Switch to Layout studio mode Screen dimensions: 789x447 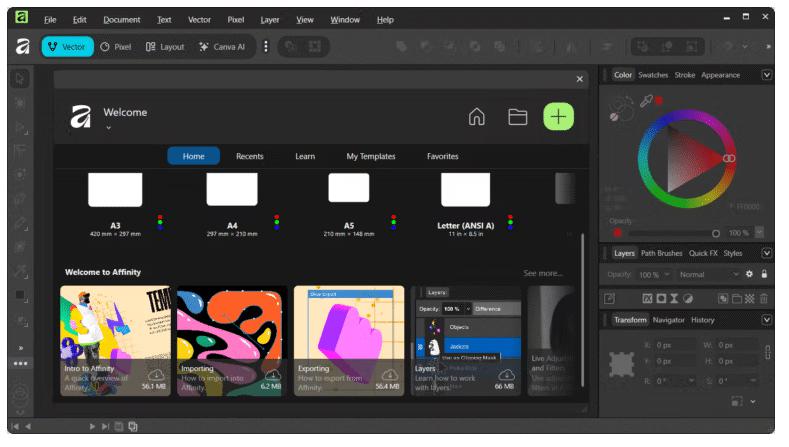[165, 46]
